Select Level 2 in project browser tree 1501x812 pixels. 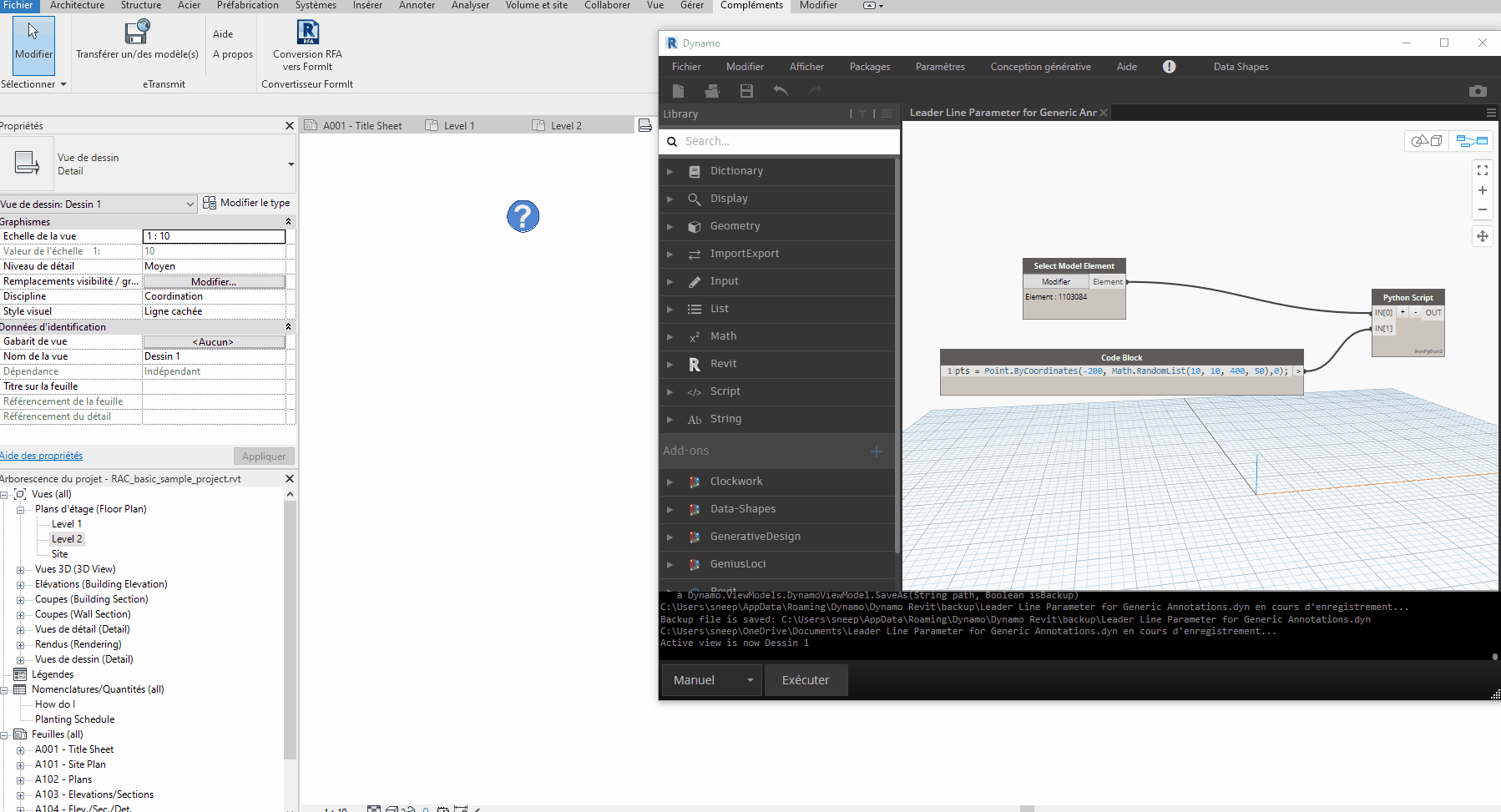coord(67,539)
